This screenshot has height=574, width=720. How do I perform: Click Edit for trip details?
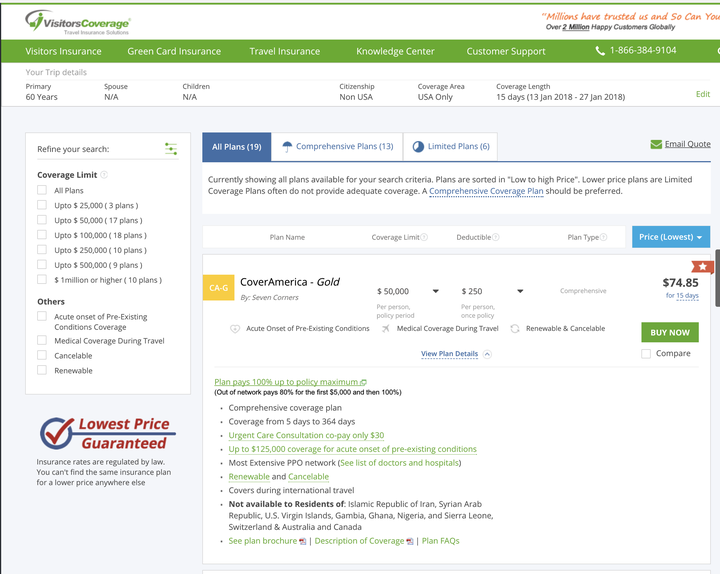(703, 94)
